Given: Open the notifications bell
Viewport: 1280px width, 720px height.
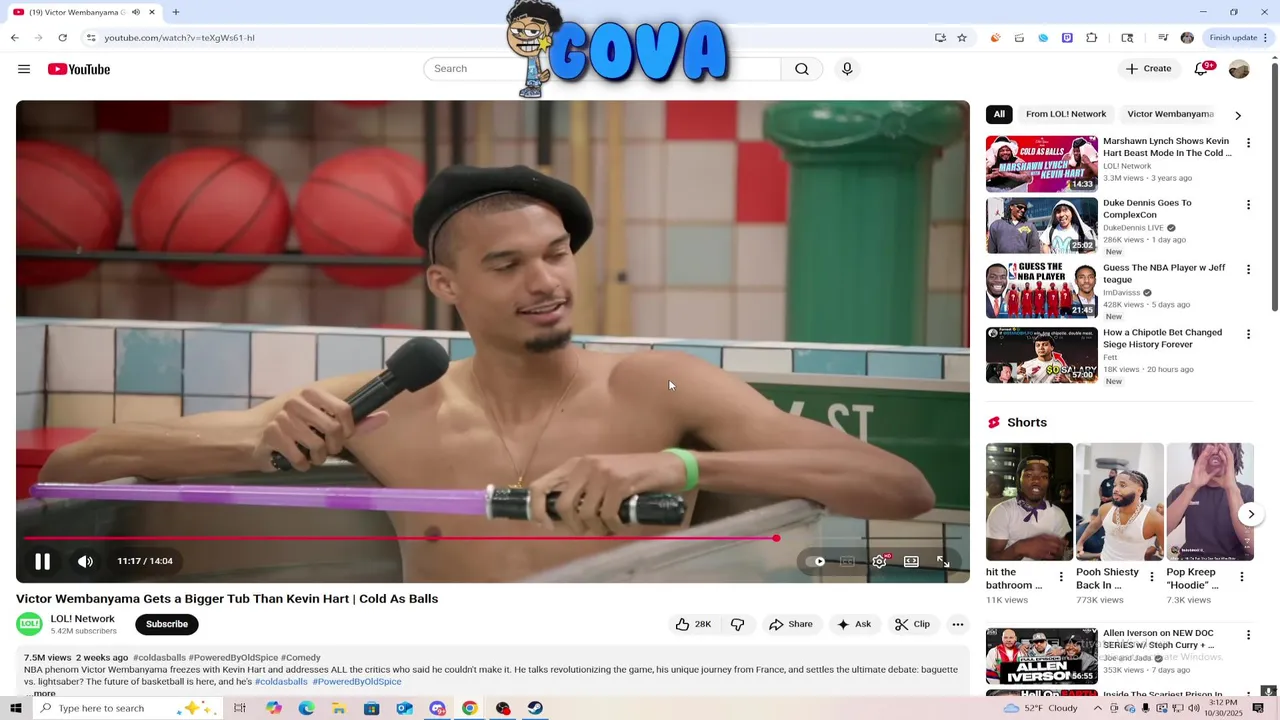Looking at the screenshot, I should (1202, 69).
